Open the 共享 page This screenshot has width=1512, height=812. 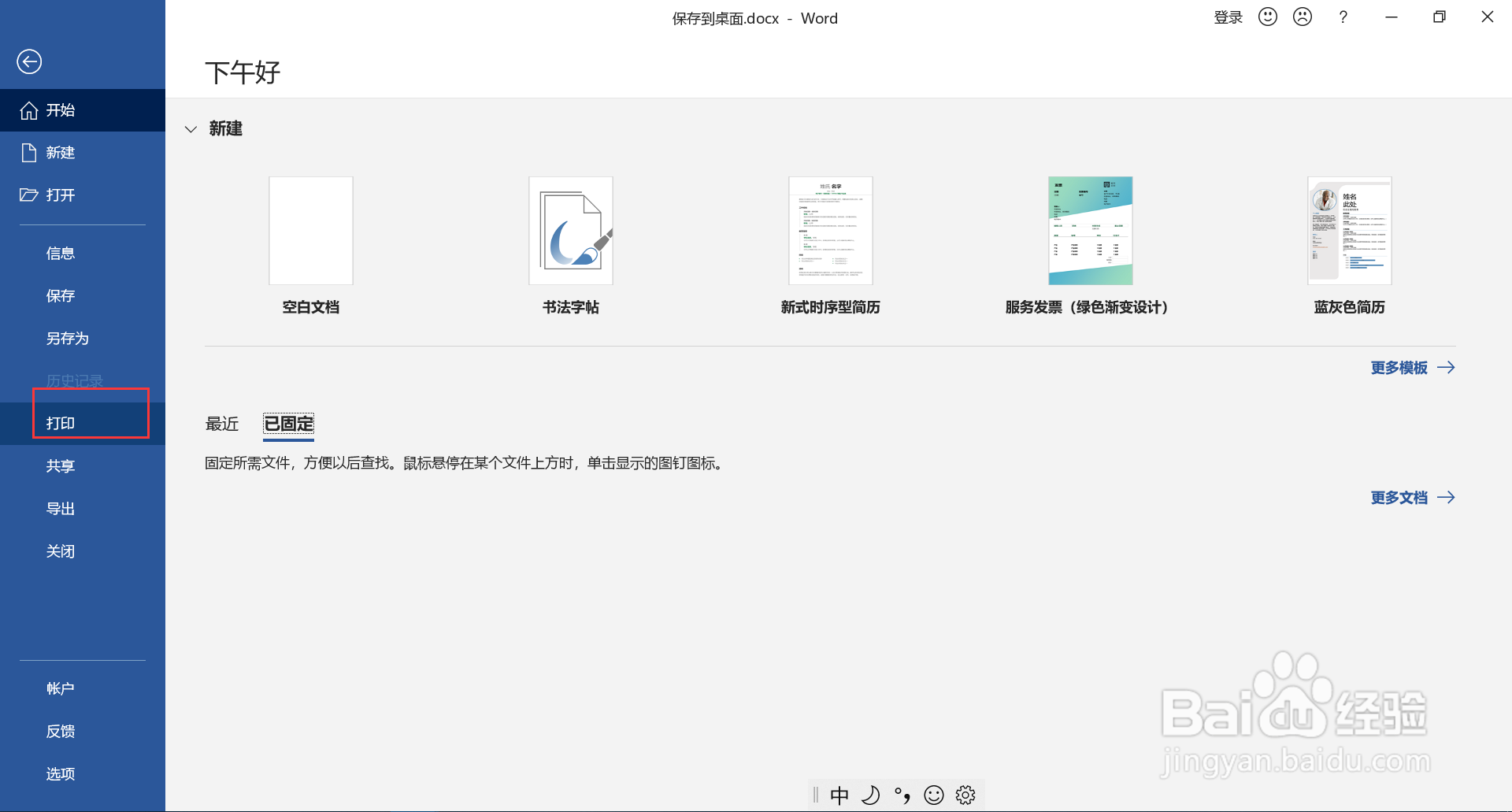[83, 466]
